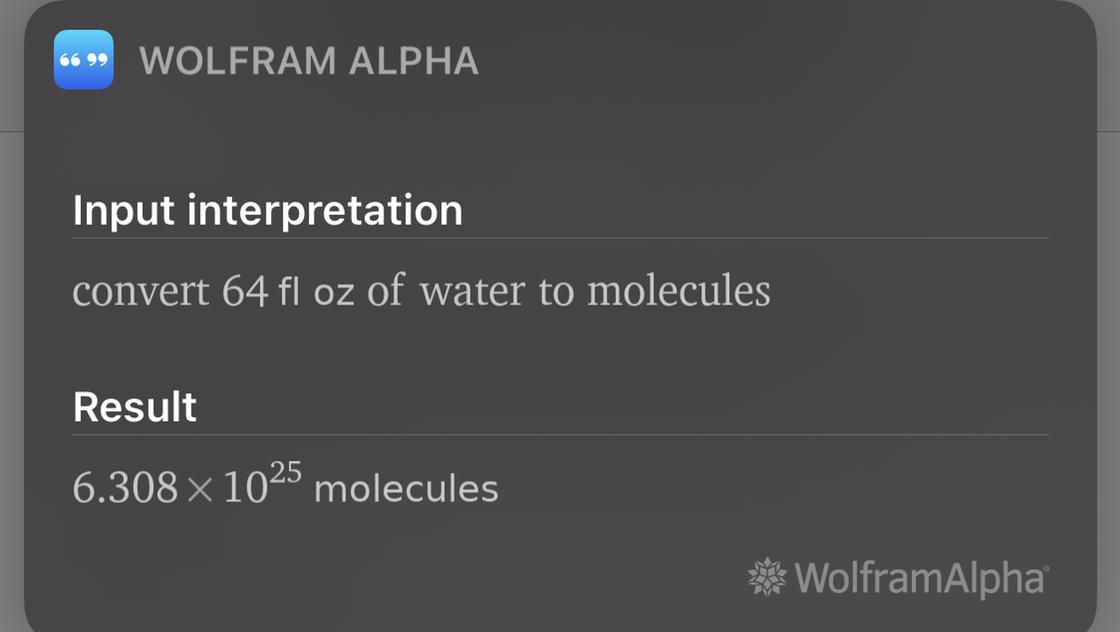Click the WolframAlpha spikey star logo

click(767, 577)
